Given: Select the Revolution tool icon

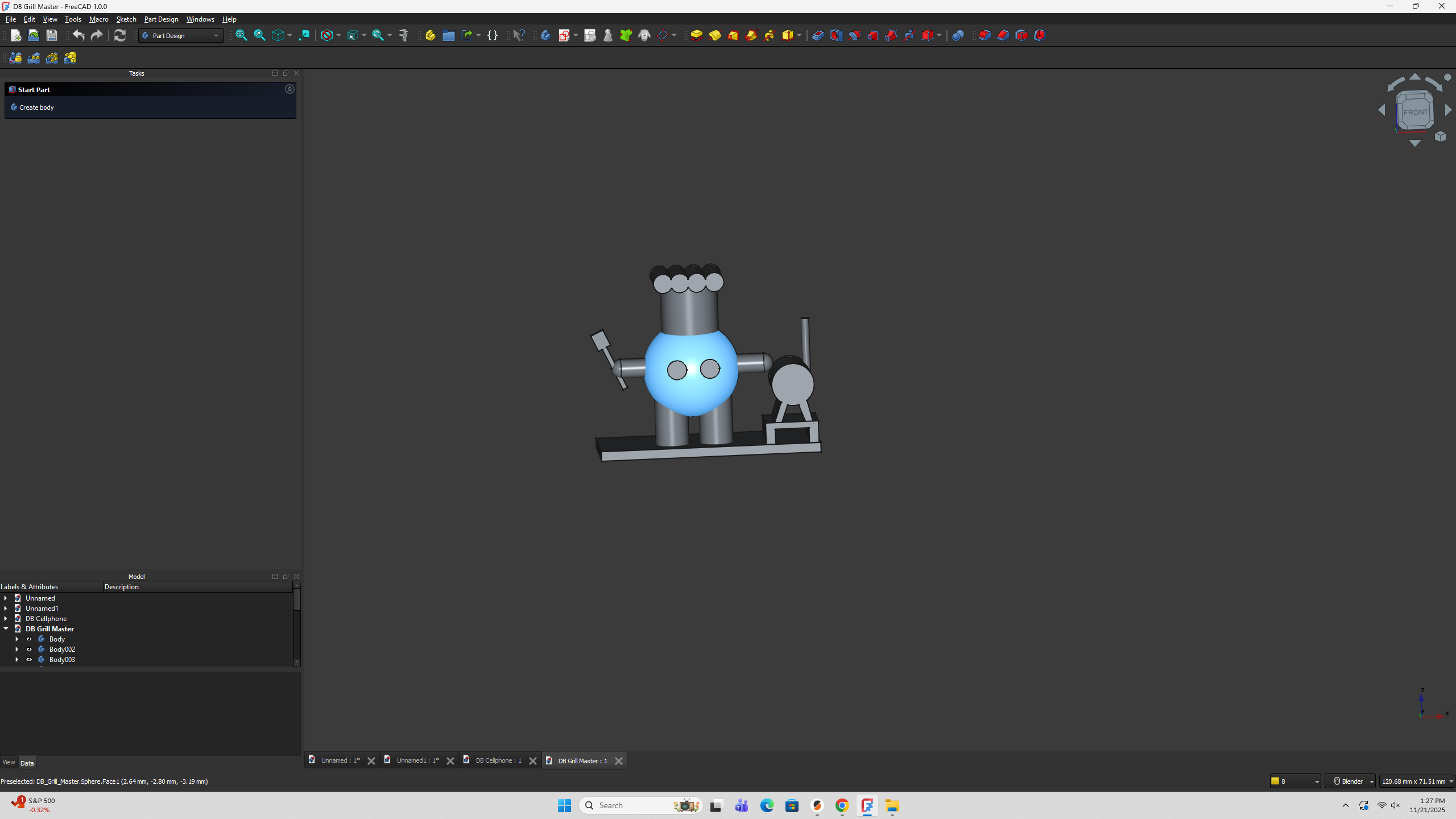Looking at the screenshot, I should pyautogui.click(x=715, y=35).
